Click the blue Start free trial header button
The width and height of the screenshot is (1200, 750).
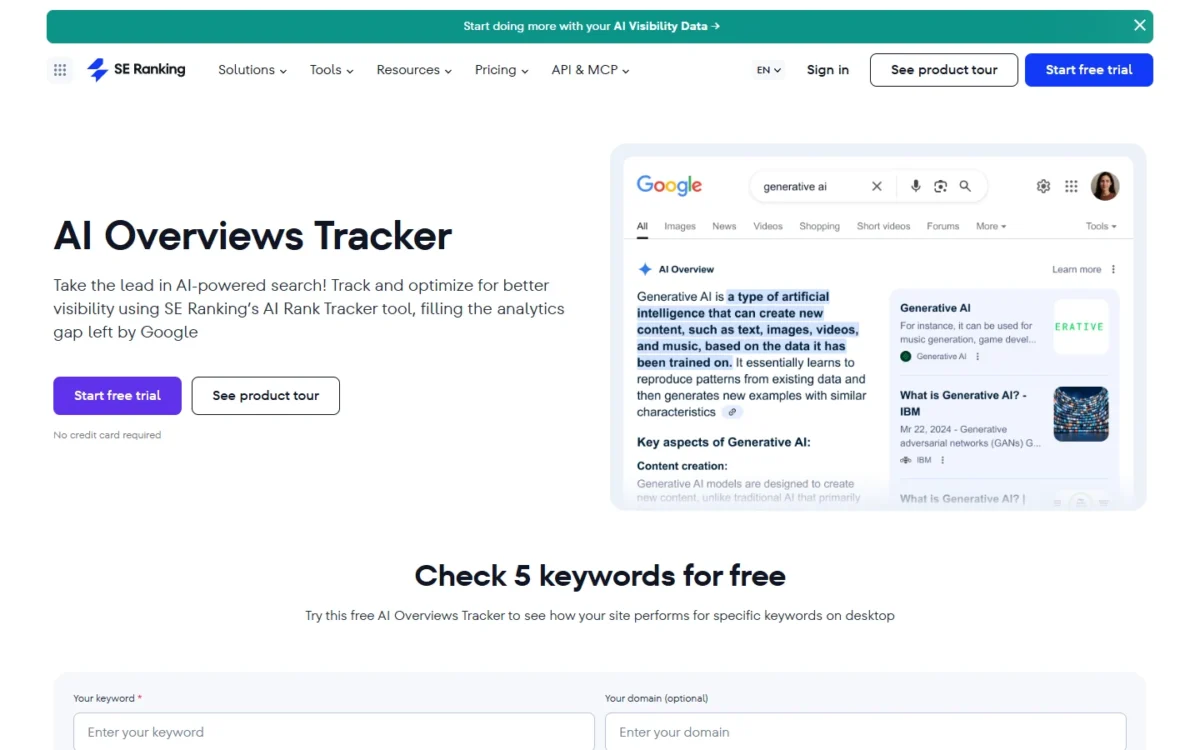[1089, 70]
